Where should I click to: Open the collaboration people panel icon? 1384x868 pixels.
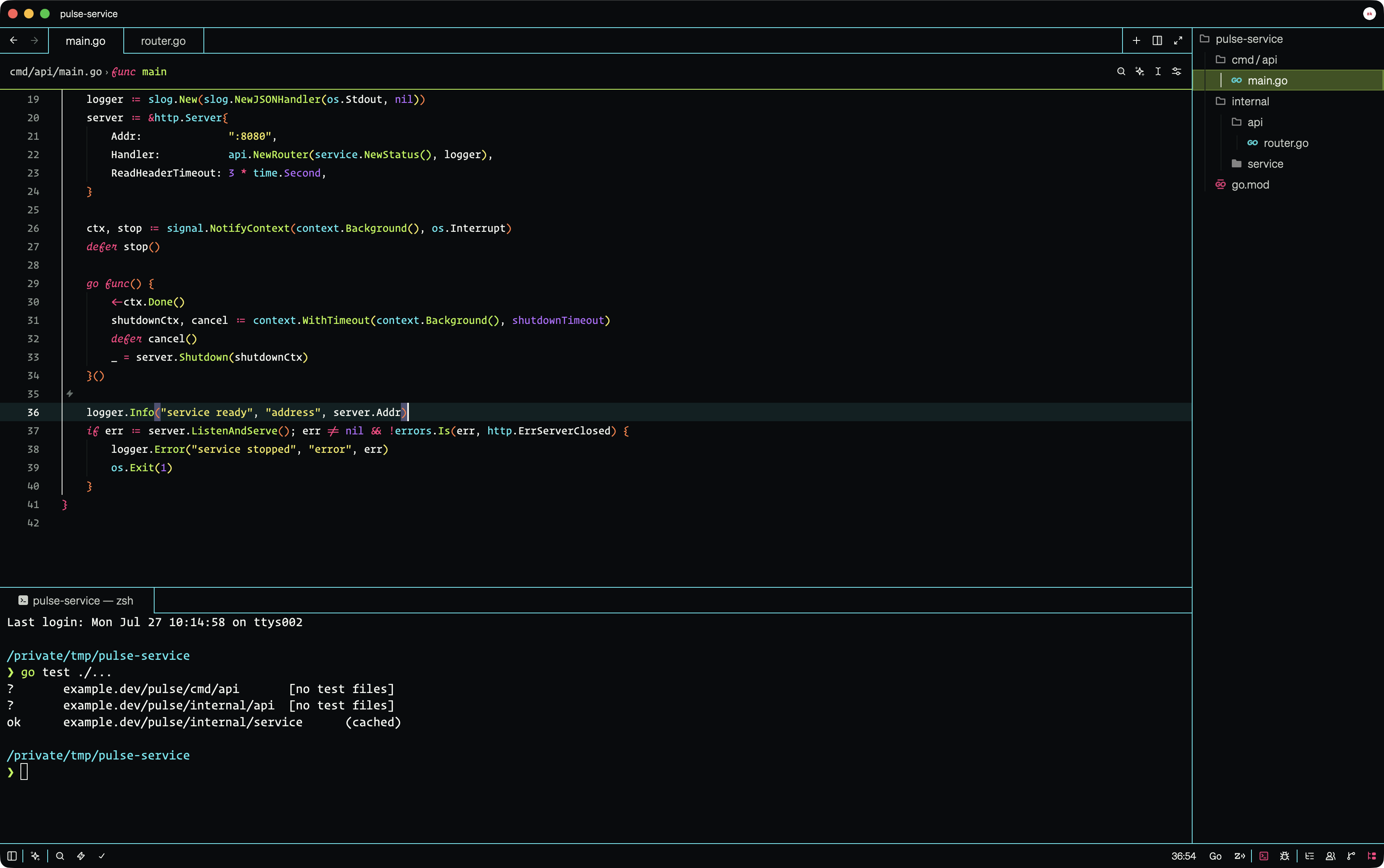pos(1330,856)
